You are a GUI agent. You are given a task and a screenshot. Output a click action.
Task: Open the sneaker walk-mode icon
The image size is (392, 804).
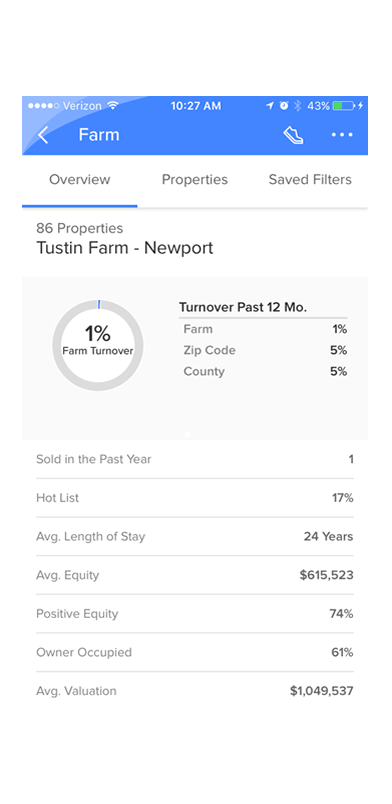293,135
